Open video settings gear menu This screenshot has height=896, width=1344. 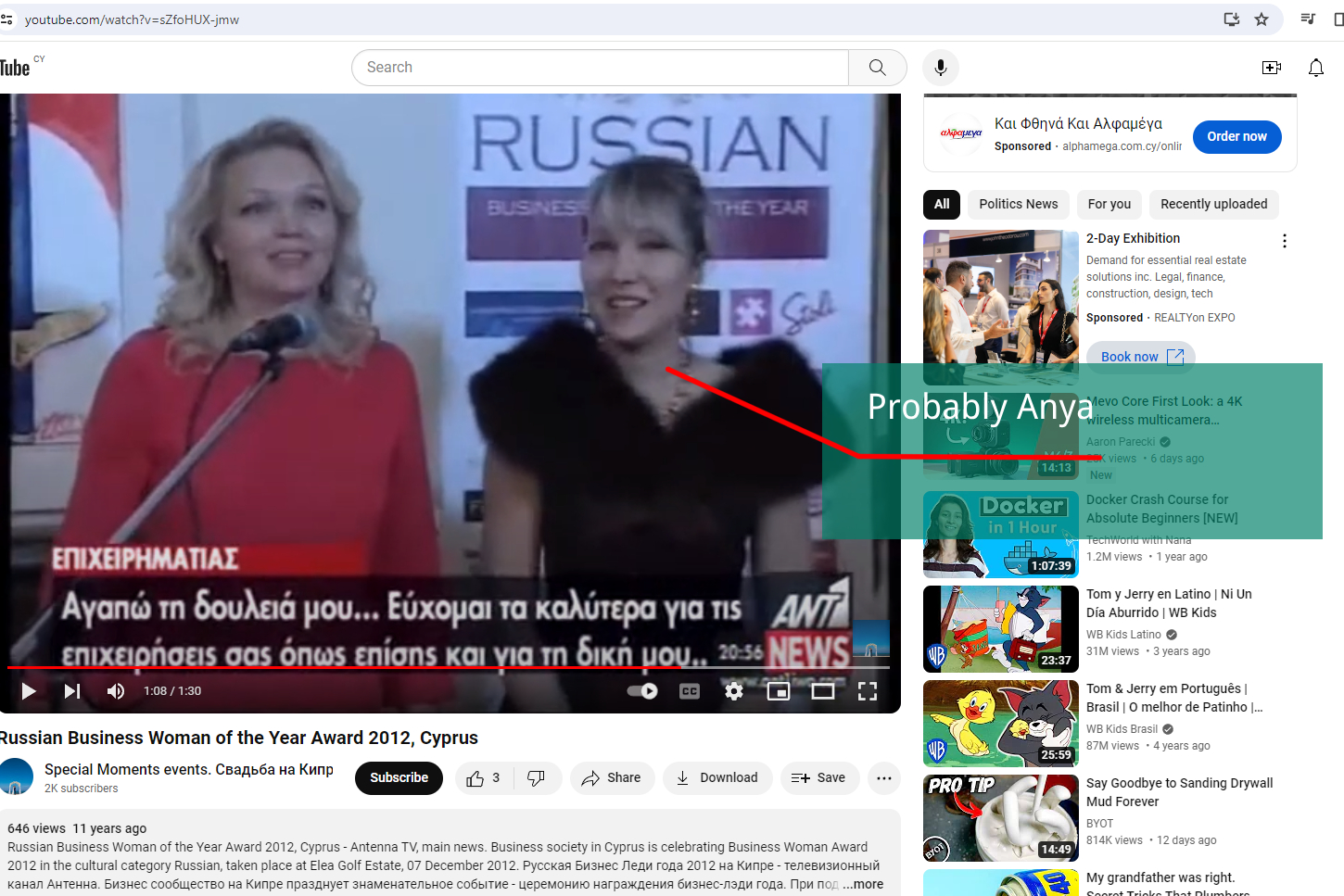(734, 691)
